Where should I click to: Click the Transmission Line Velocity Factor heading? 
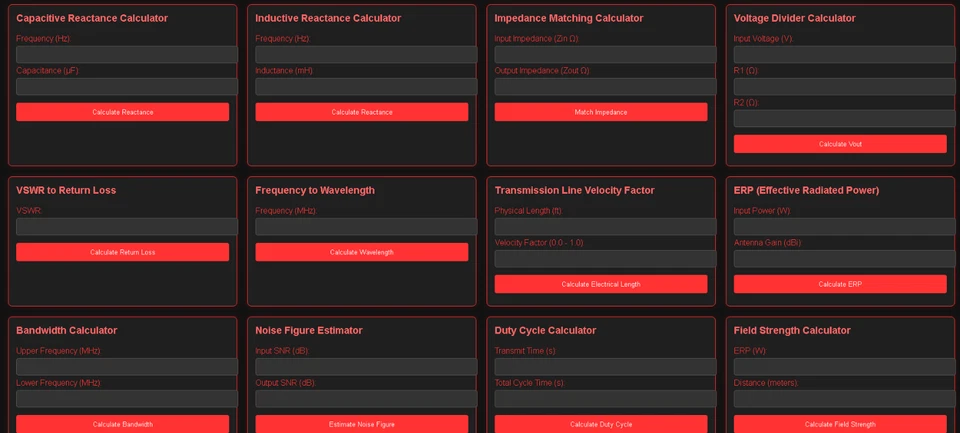tap(575, 190)
